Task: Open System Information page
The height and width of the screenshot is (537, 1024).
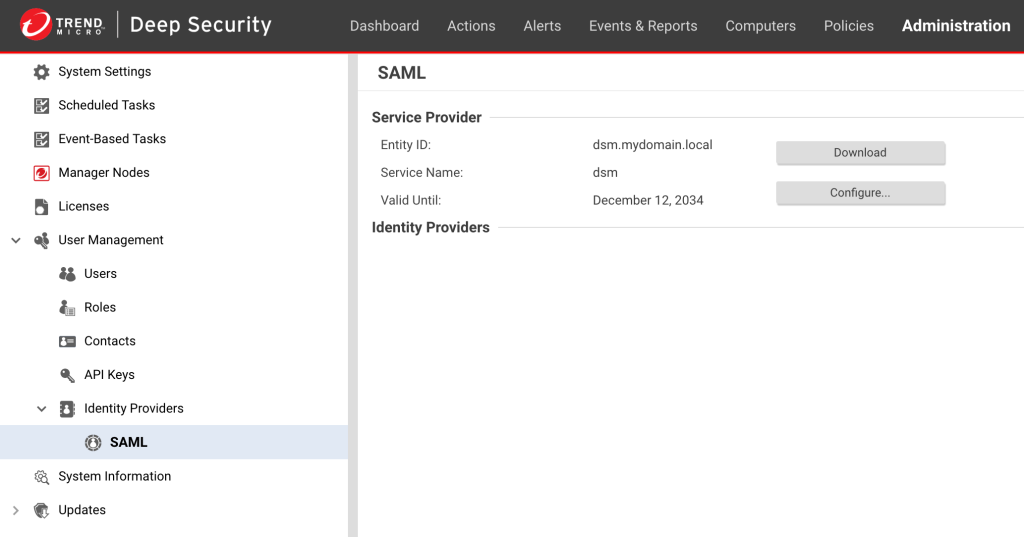Action: click(114, 476)
